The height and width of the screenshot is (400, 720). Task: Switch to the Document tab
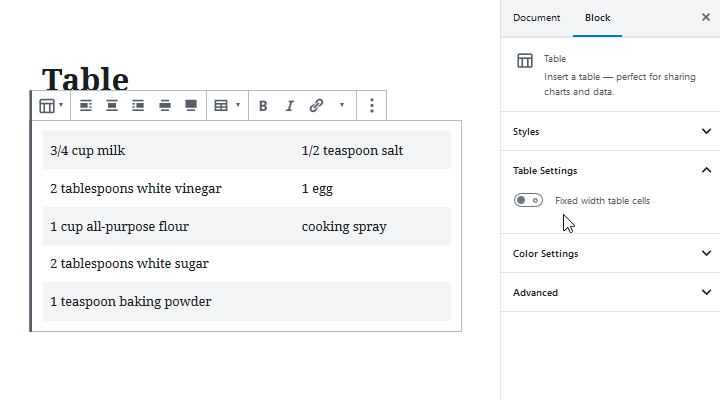pyautogui.click(x=537, y=18)
